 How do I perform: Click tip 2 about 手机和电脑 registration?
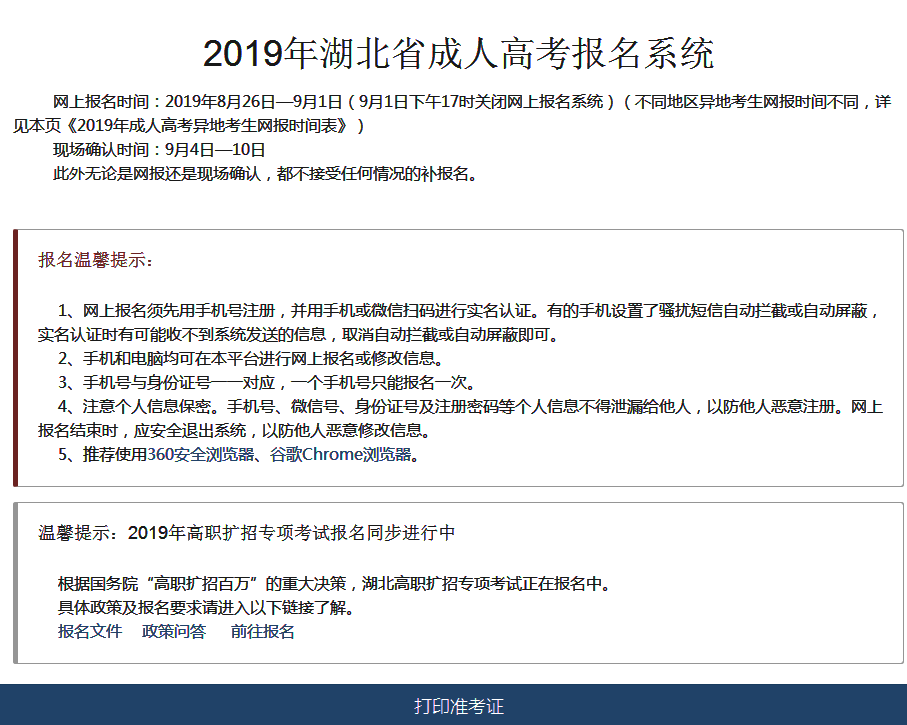(250, 359)
